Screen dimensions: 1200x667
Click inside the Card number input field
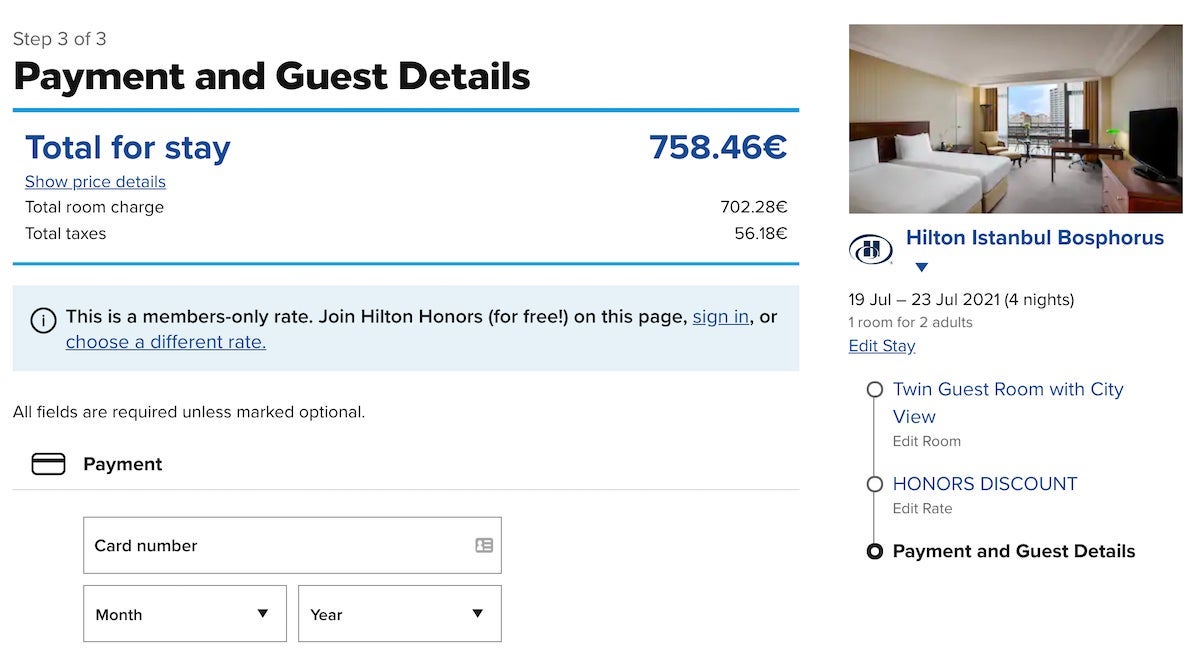(250, 545)
